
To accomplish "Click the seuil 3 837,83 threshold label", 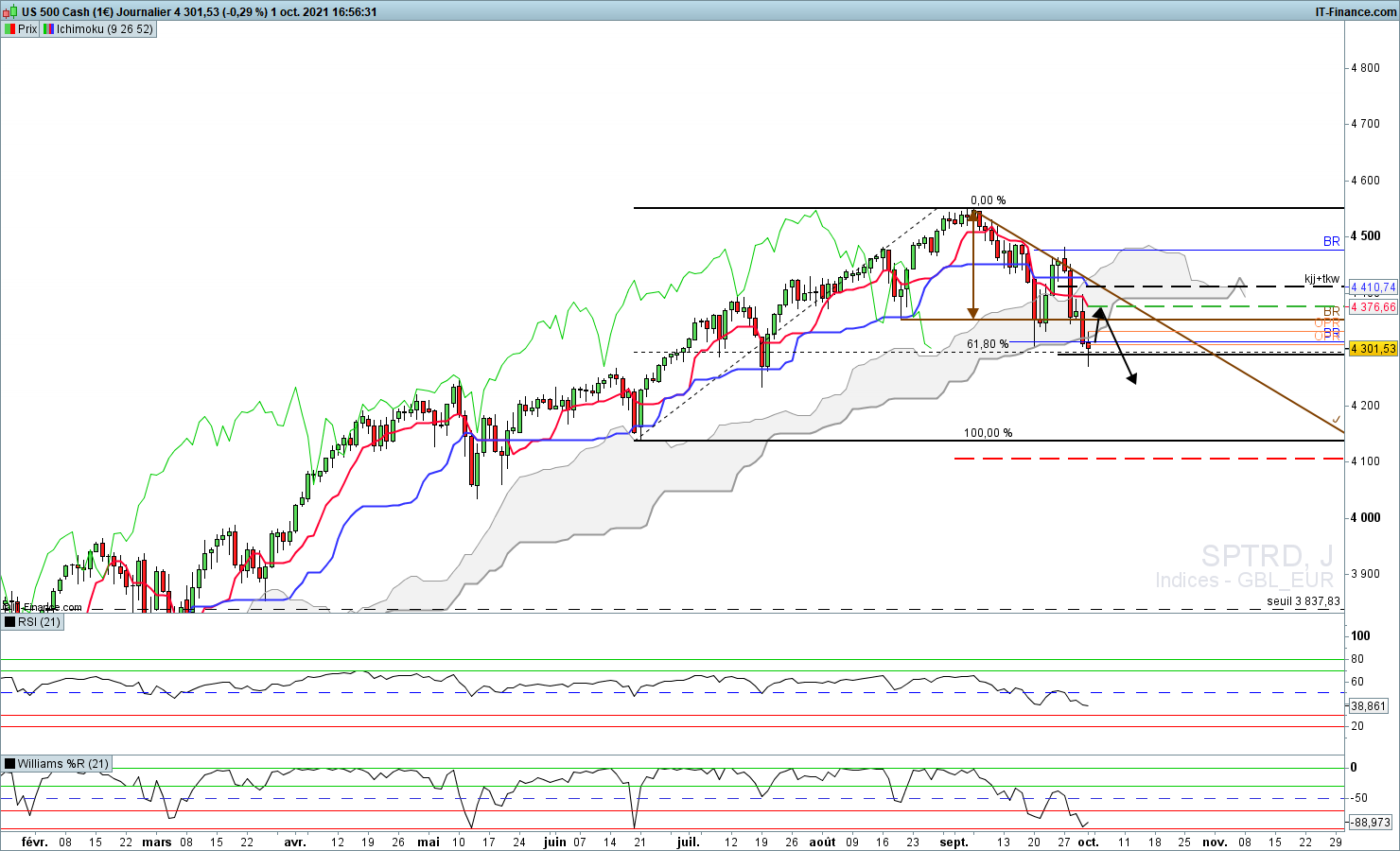I will coord(1304,601).
